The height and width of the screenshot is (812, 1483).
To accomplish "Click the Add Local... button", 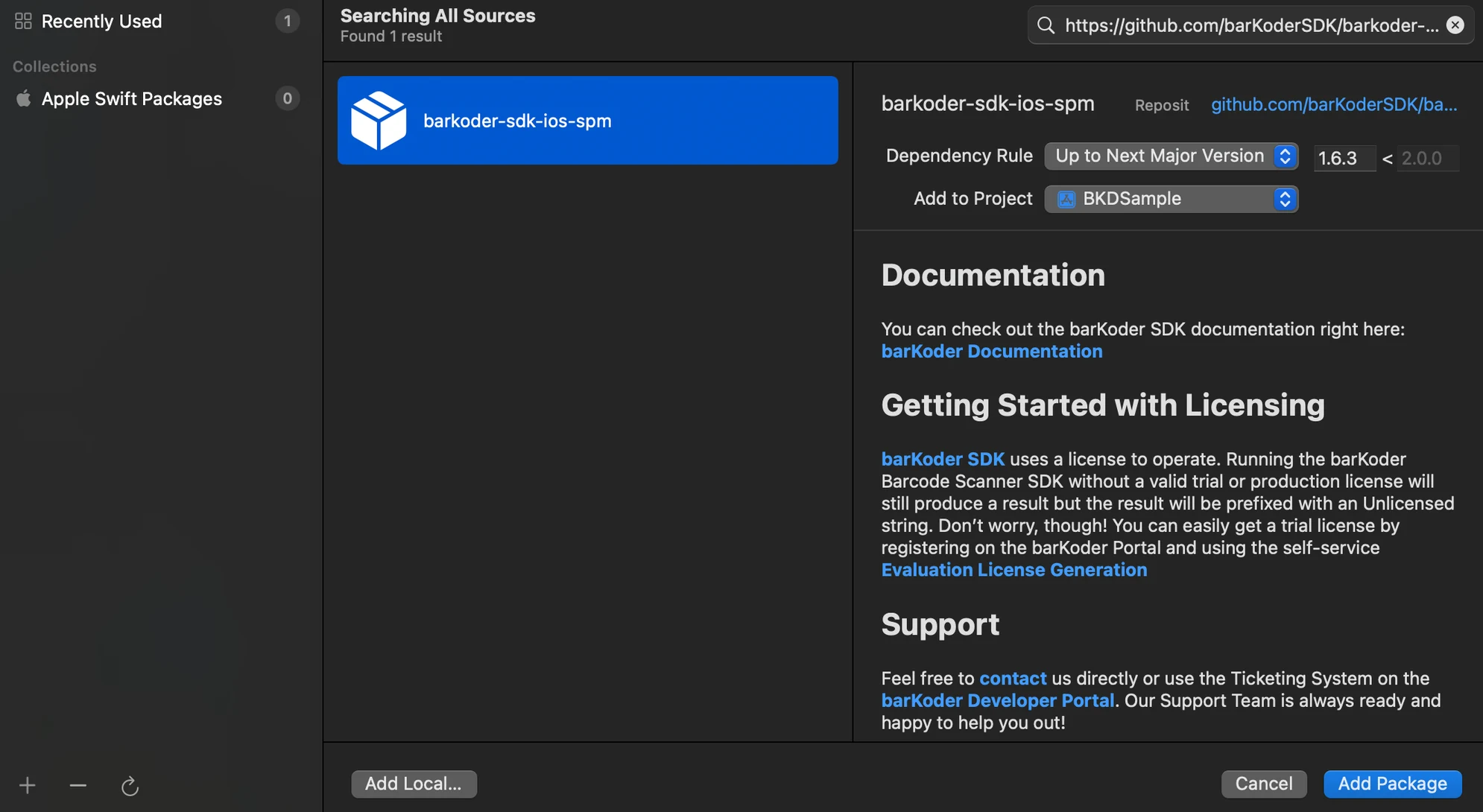I will (414, 784).
